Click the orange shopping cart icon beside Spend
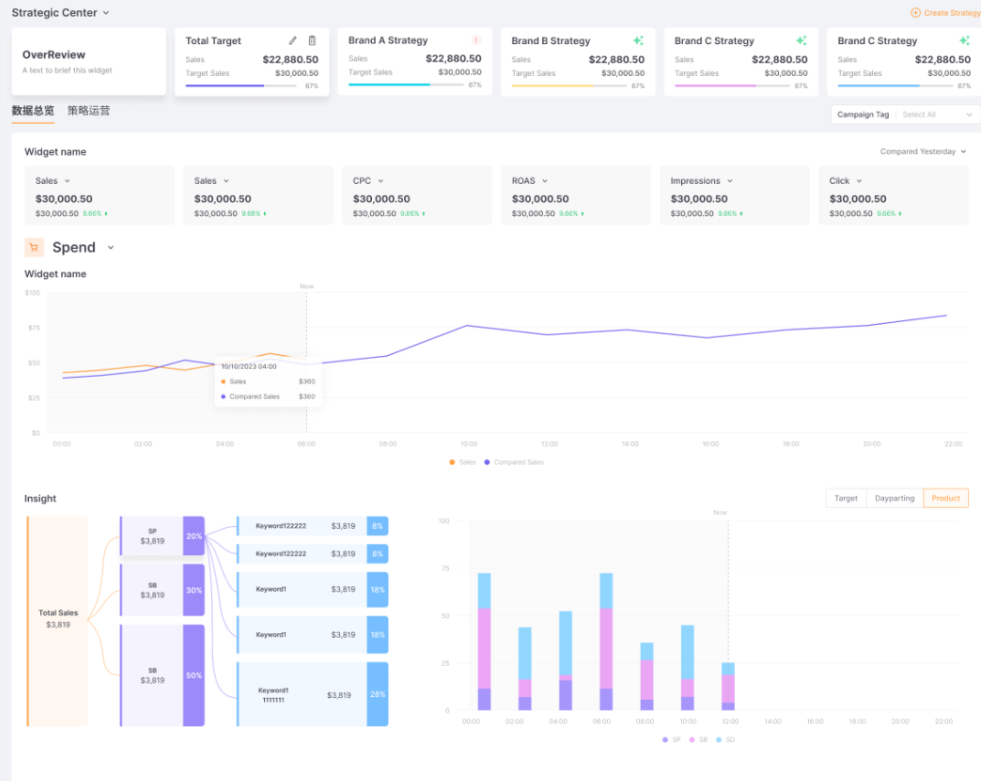This screenshot has height=781, width=990. pyautogui.click(x=34, y=247)
